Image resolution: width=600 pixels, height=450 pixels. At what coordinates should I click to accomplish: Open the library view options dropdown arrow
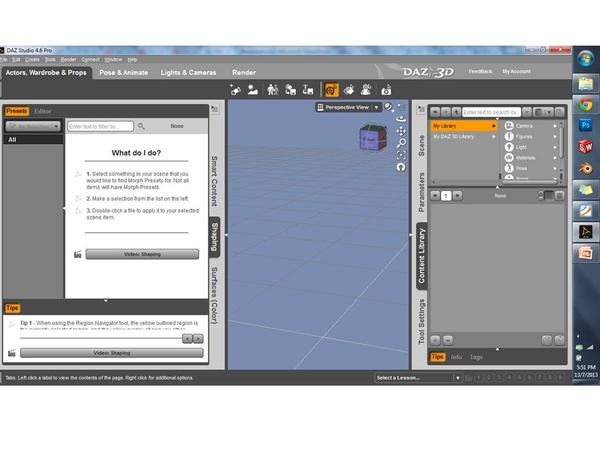click(x=549, y=112)
